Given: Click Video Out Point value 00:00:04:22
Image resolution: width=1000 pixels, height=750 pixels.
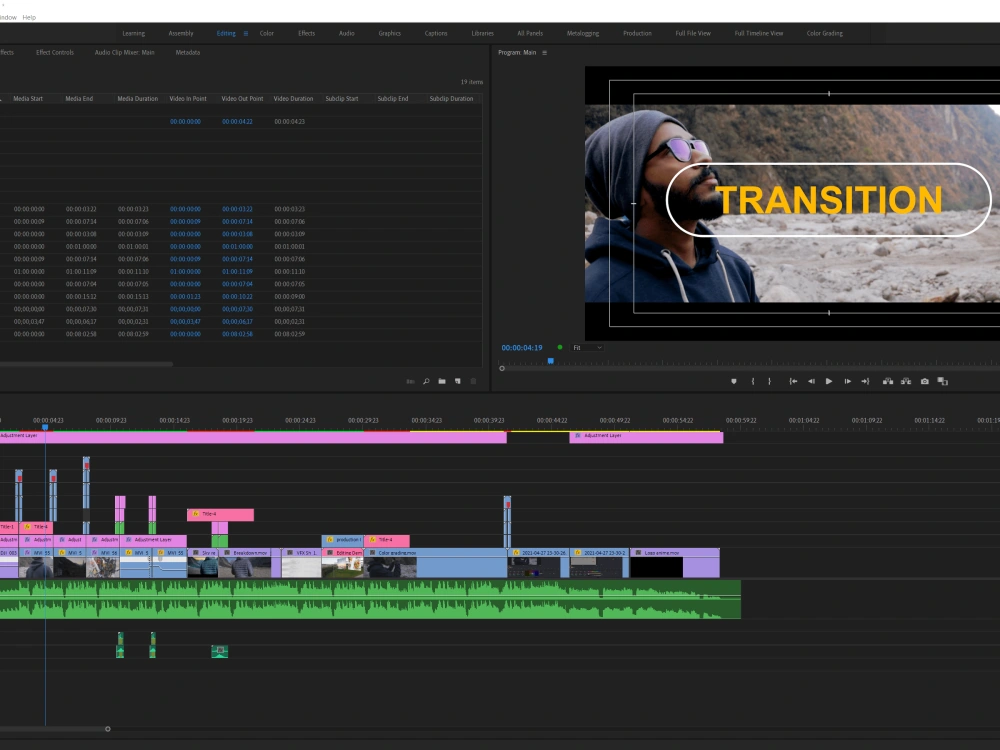Looking at the screenshot, I should click(237, 121).
